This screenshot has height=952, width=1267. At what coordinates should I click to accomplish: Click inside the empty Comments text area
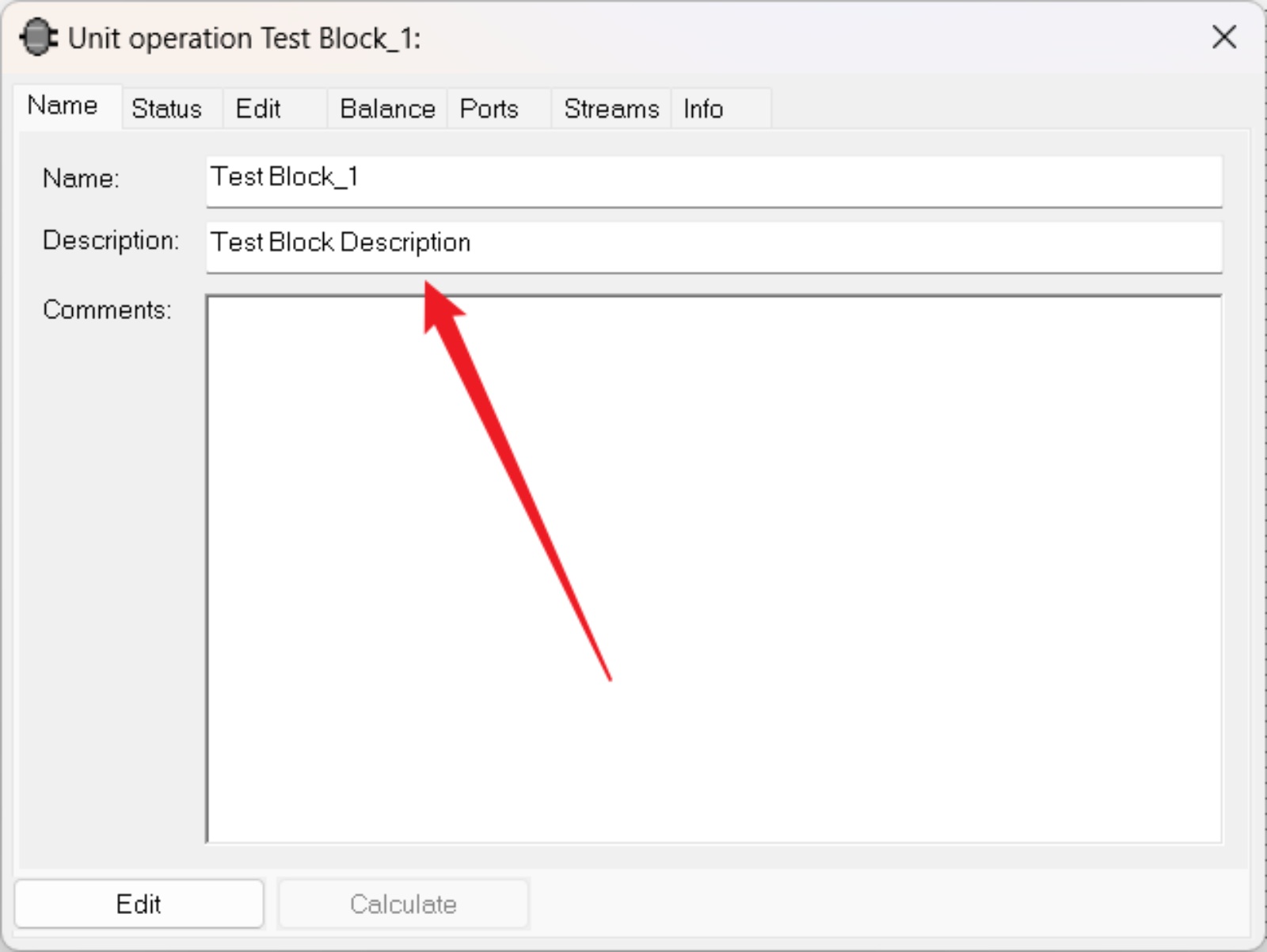(714, 569)
